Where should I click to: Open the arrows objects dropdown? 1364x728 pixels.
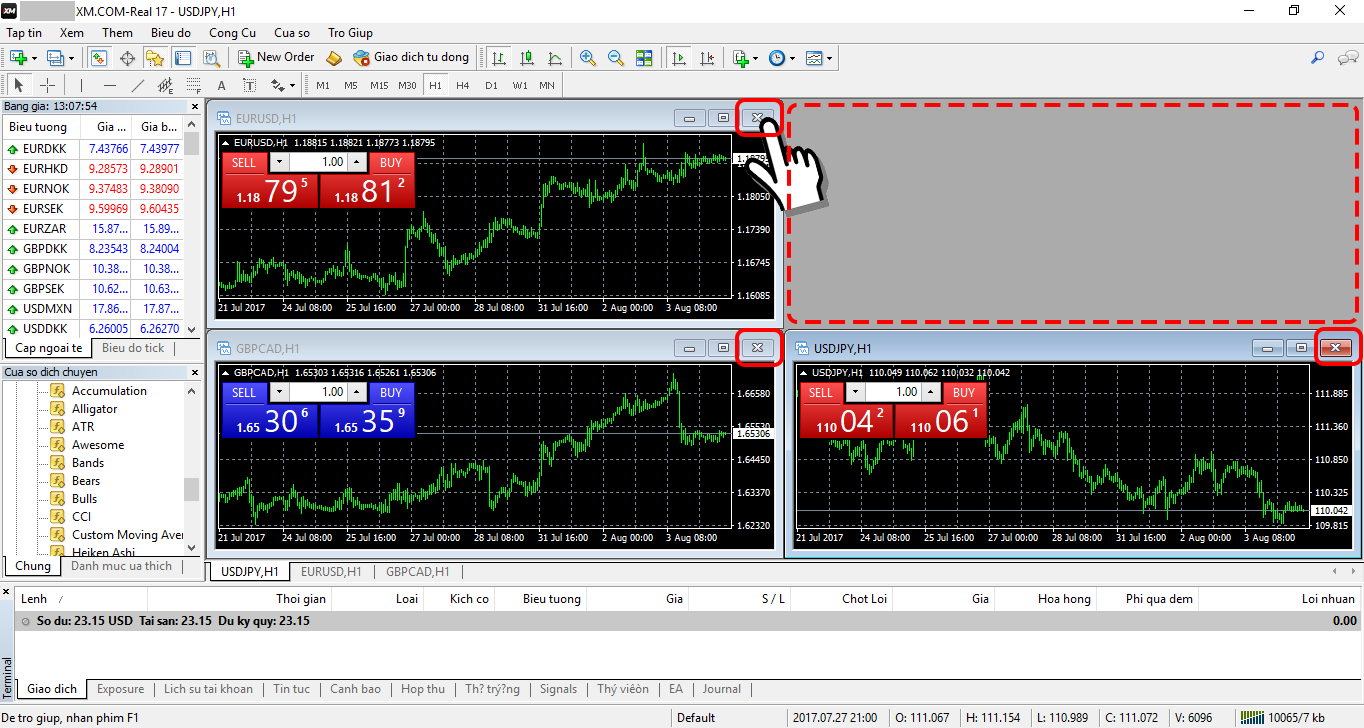point(281,85)
